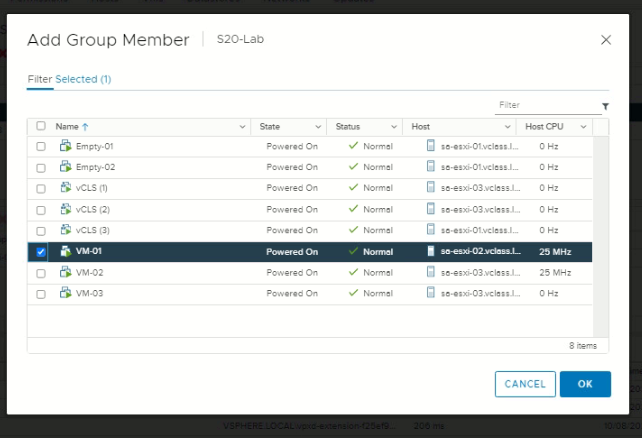Click the VM icon next to vCLS (1)

66,187
